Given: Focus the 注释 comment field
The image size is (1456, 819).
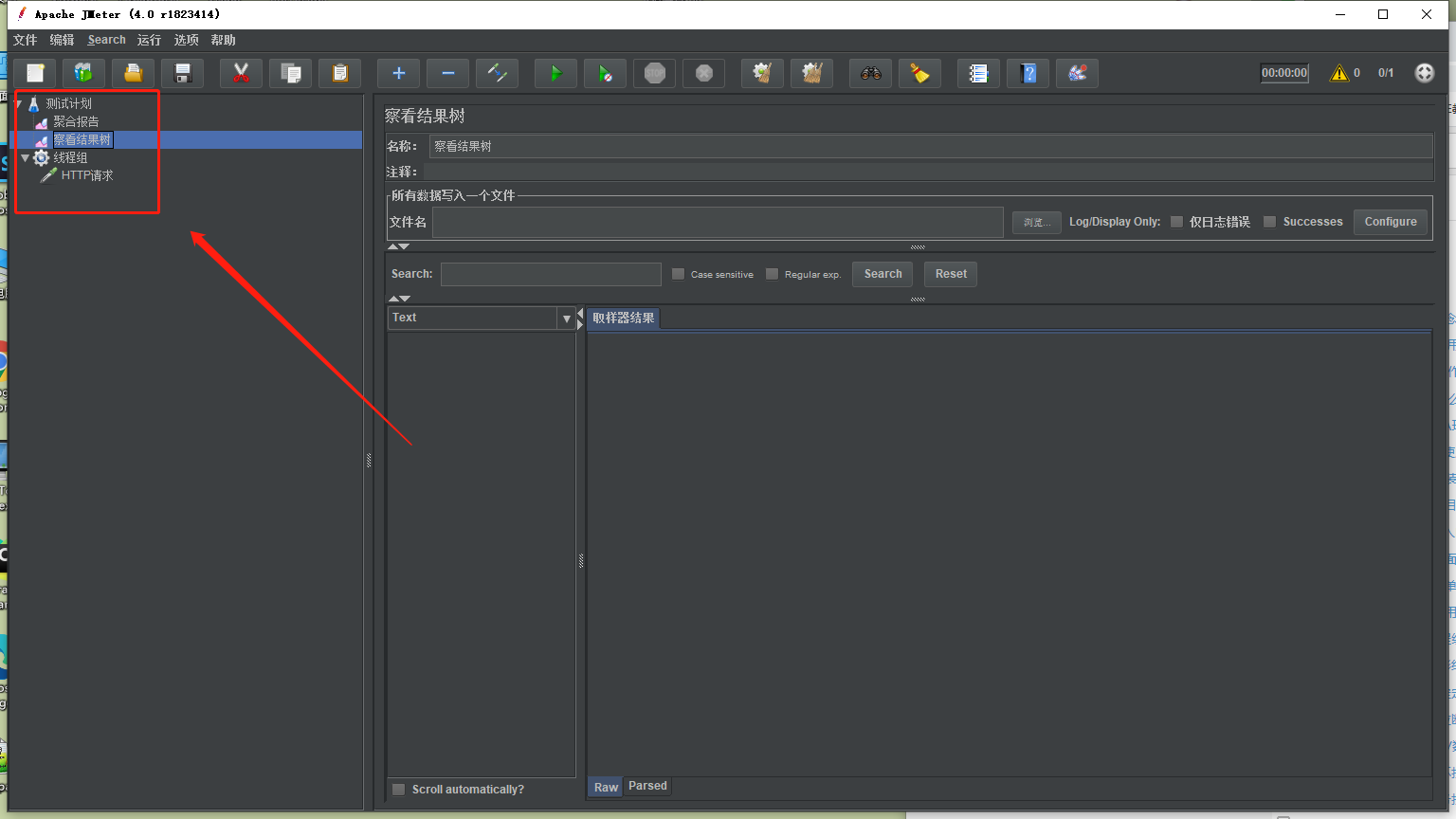Looking at the screenshot, I should click(928, 172).
